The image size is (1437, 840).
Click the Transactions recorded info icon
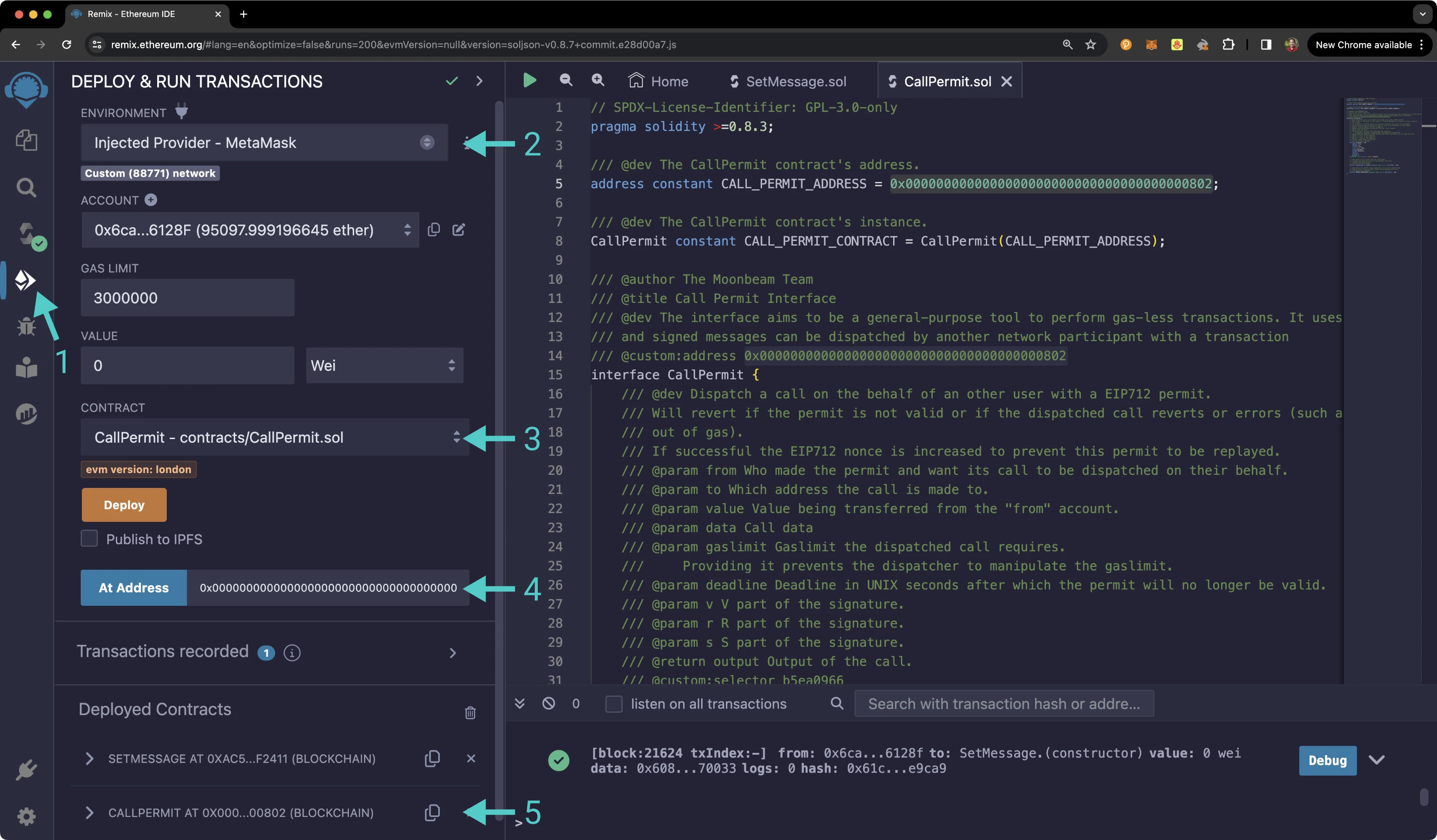click(x=292, y=652)
